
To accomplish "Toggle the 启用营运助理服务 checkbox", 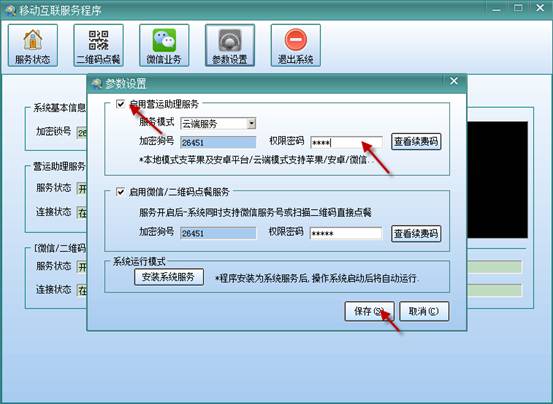I will coord(120,104).
